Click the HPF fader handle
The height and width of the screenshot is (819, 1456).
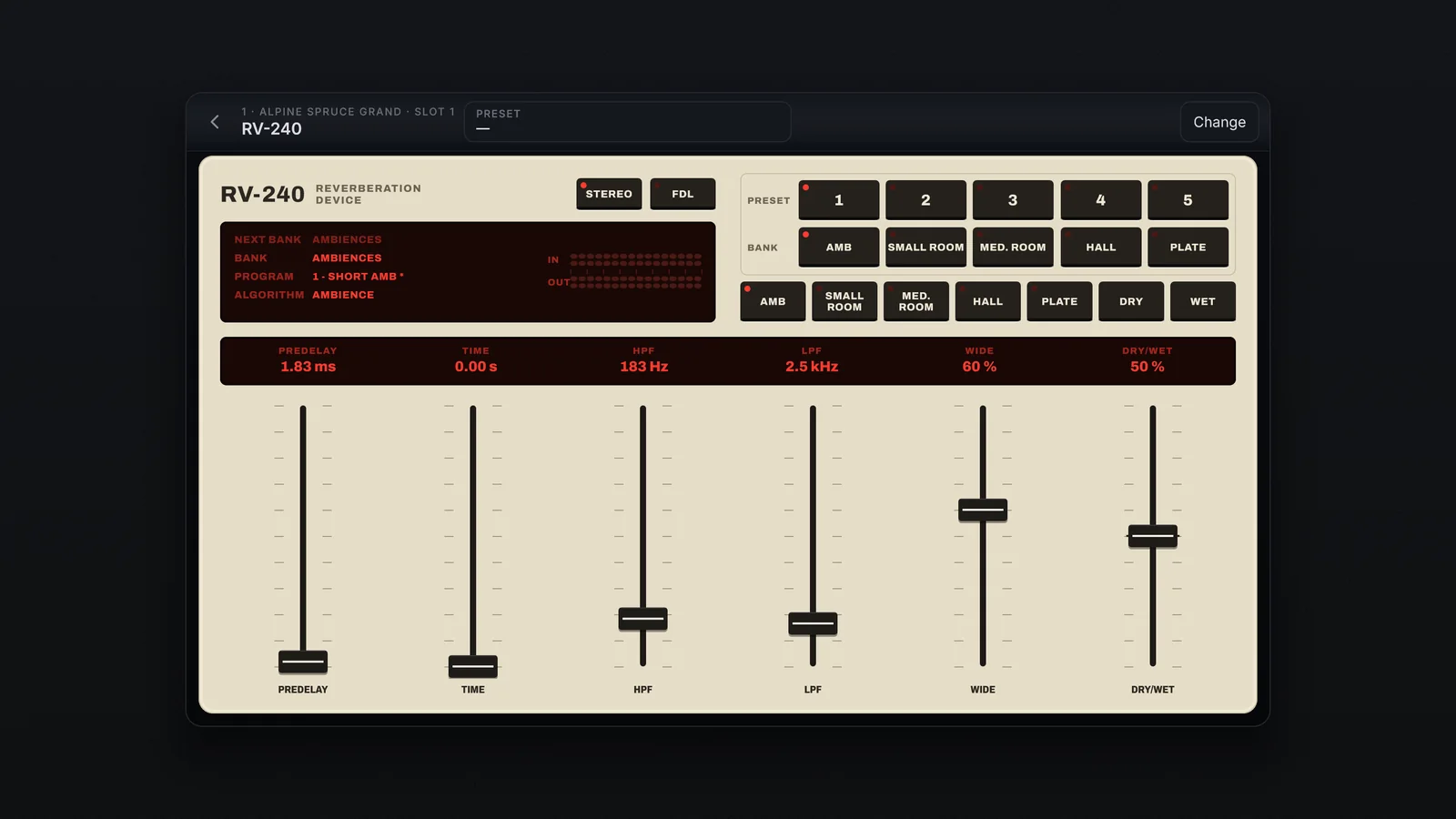point(643,619)
